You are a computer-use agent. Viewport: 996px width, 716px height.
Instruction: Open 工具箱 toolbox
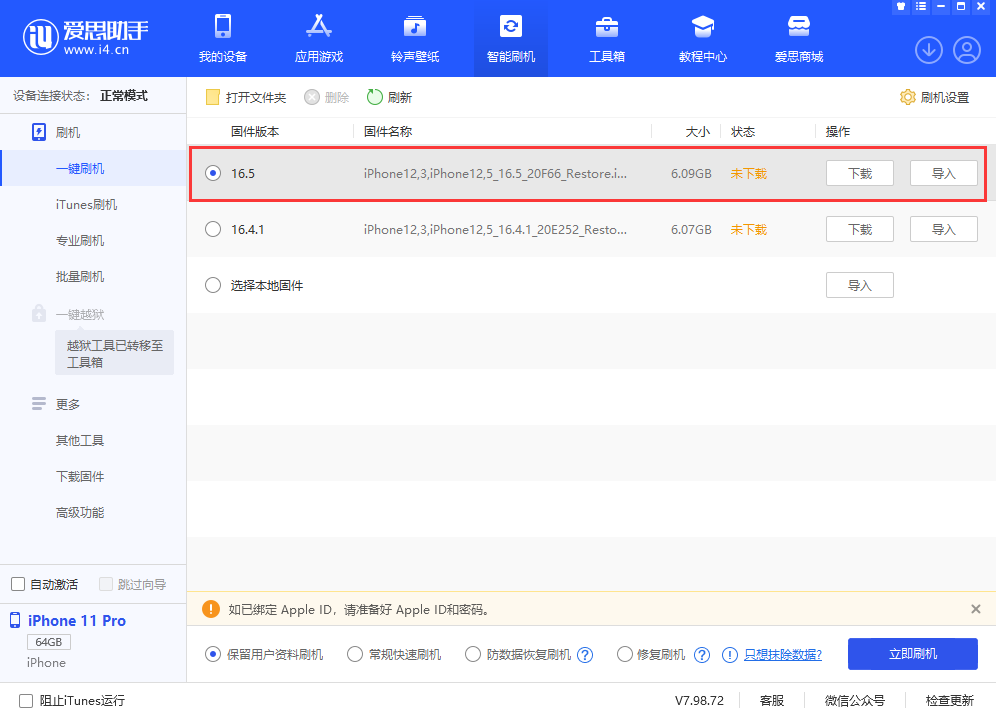point(607,39)
